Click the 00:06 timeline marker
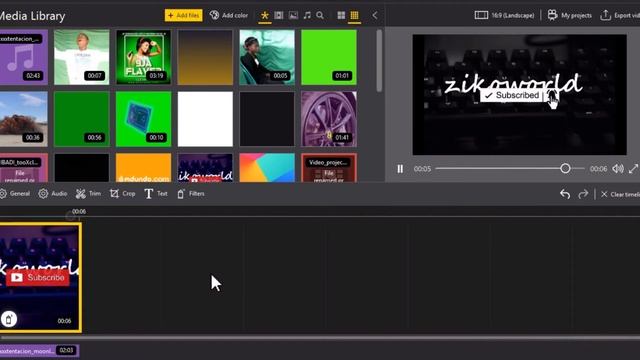Image resolution: width=640 pixels, height=360 pixels. pos(79,211)
